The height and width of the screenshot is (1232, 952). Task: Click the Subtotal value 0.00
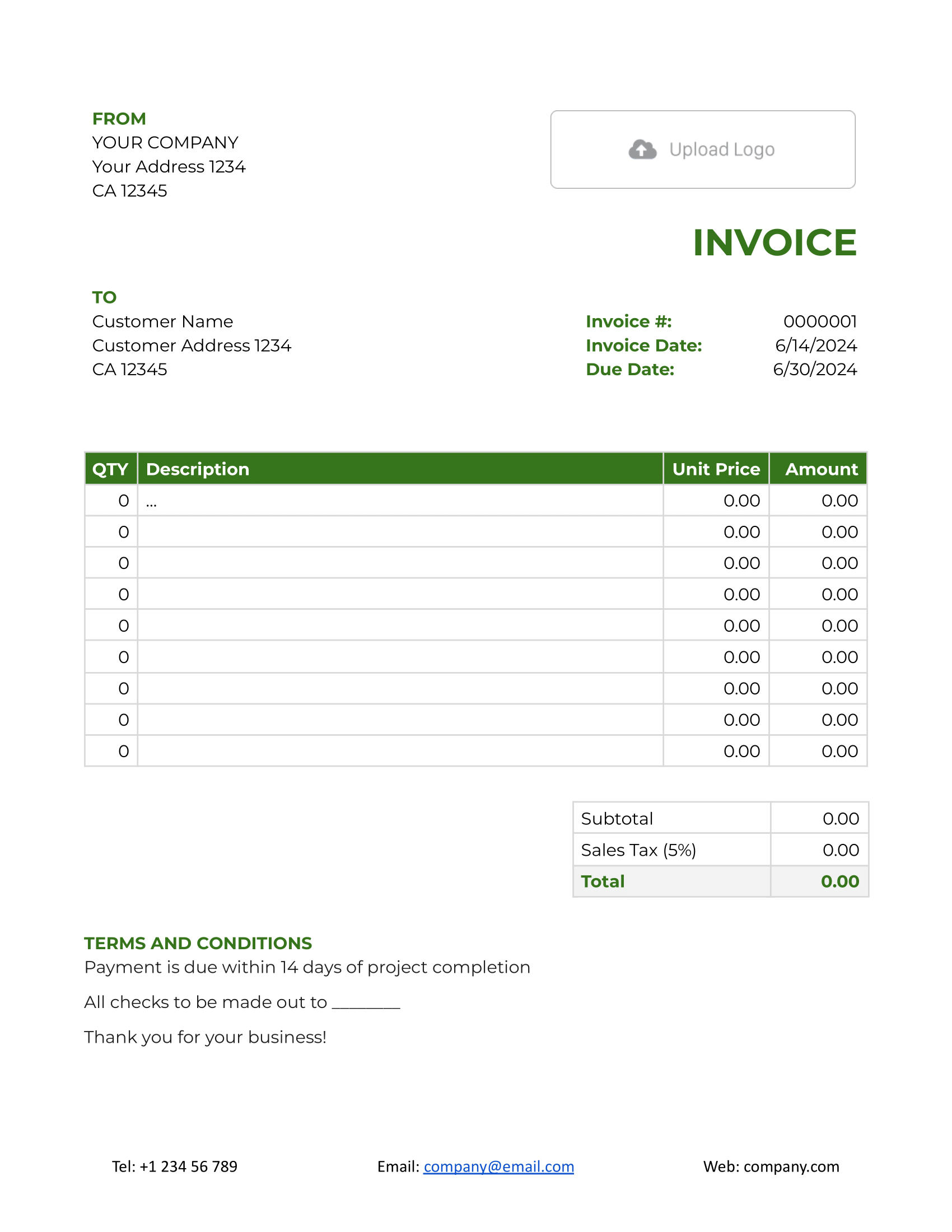point(841,819)
